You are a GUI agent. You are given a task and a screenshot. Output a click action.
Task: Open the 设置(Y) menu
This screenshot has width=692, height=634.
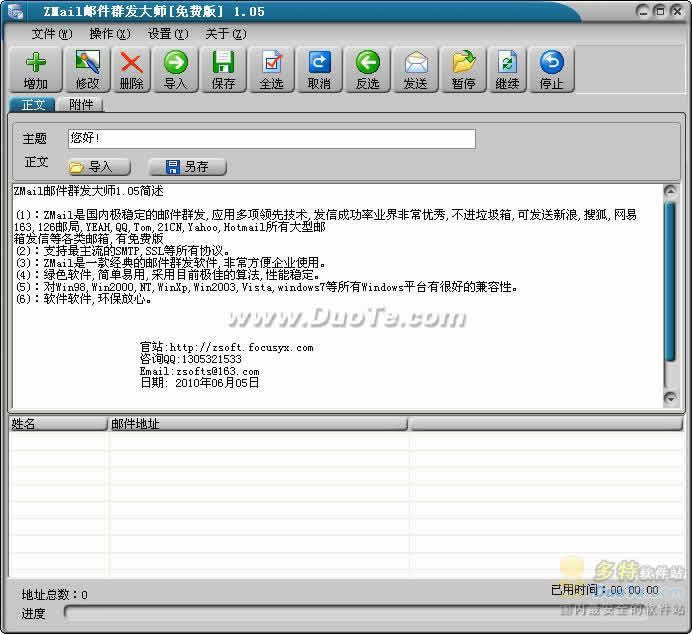tap(168, 34)
